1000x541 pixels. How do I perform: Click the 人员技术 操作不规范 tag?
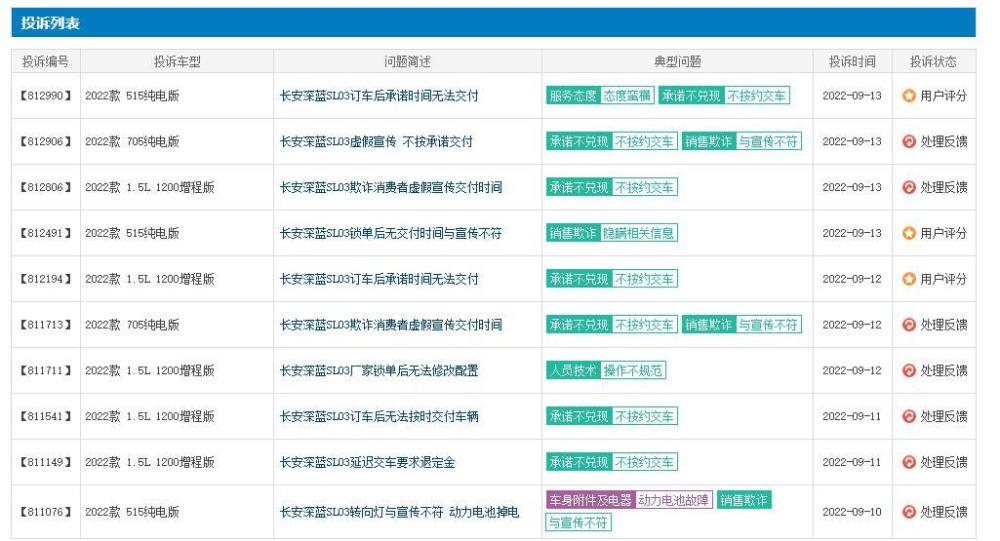pos(606,371)
